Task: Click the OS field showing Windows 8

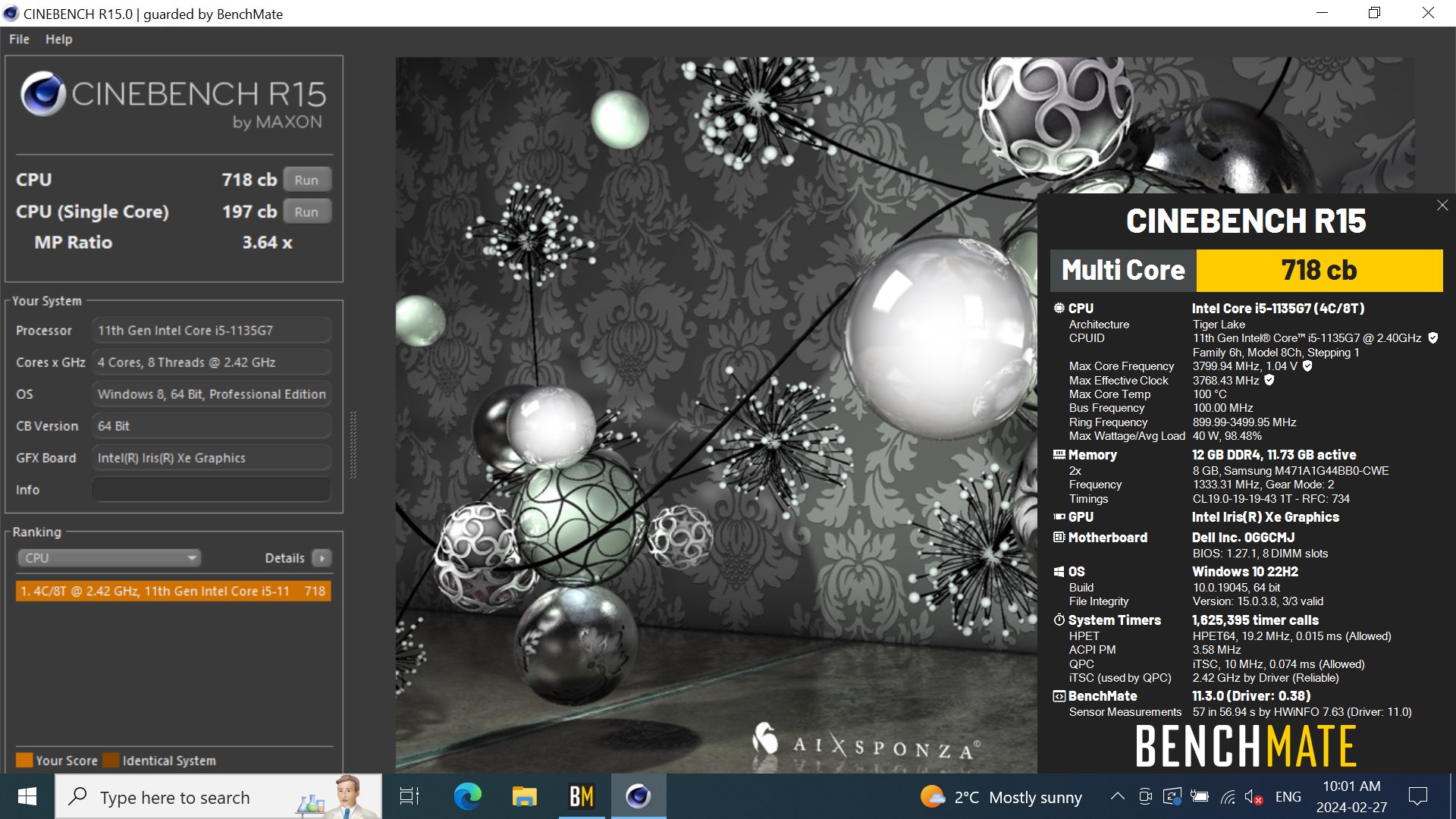Action: [x=212, y=394]
